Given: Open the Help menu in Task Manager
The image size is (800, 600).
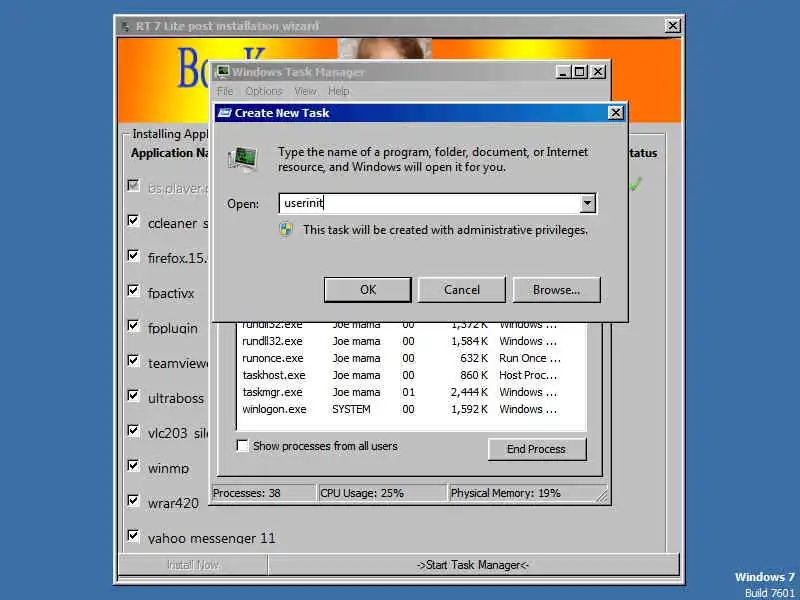Looking at the screenshot, I should pos(339,91).
